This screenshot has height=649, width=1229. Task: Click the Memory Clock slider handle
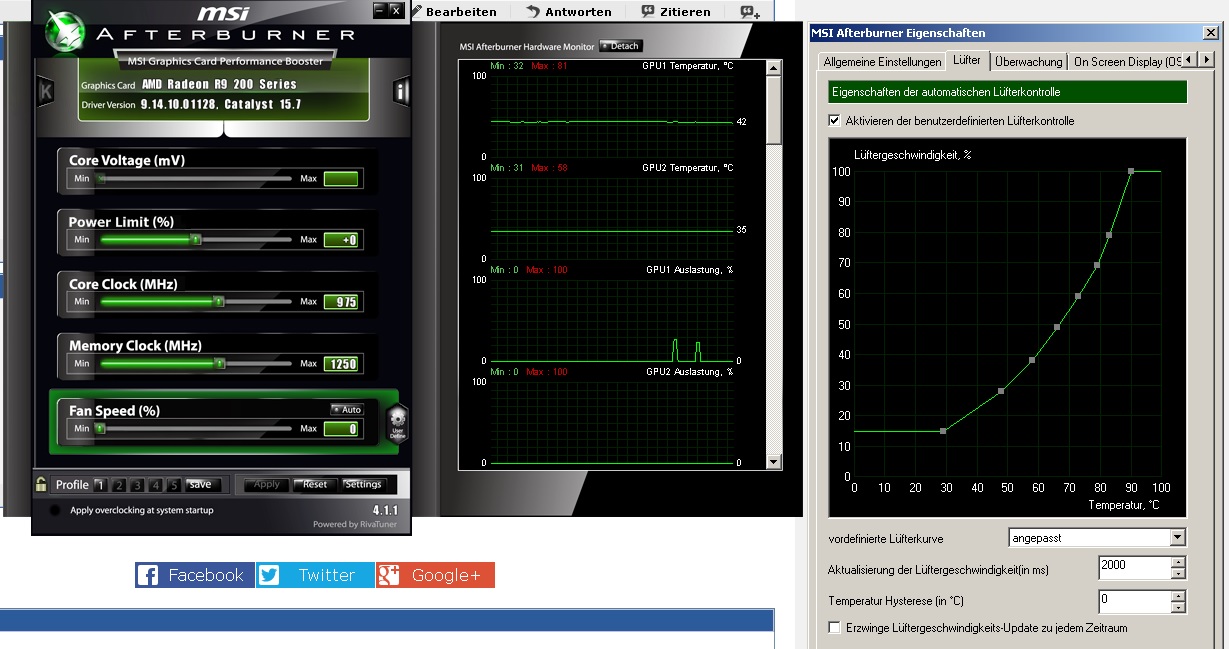[x=221, y=364]
